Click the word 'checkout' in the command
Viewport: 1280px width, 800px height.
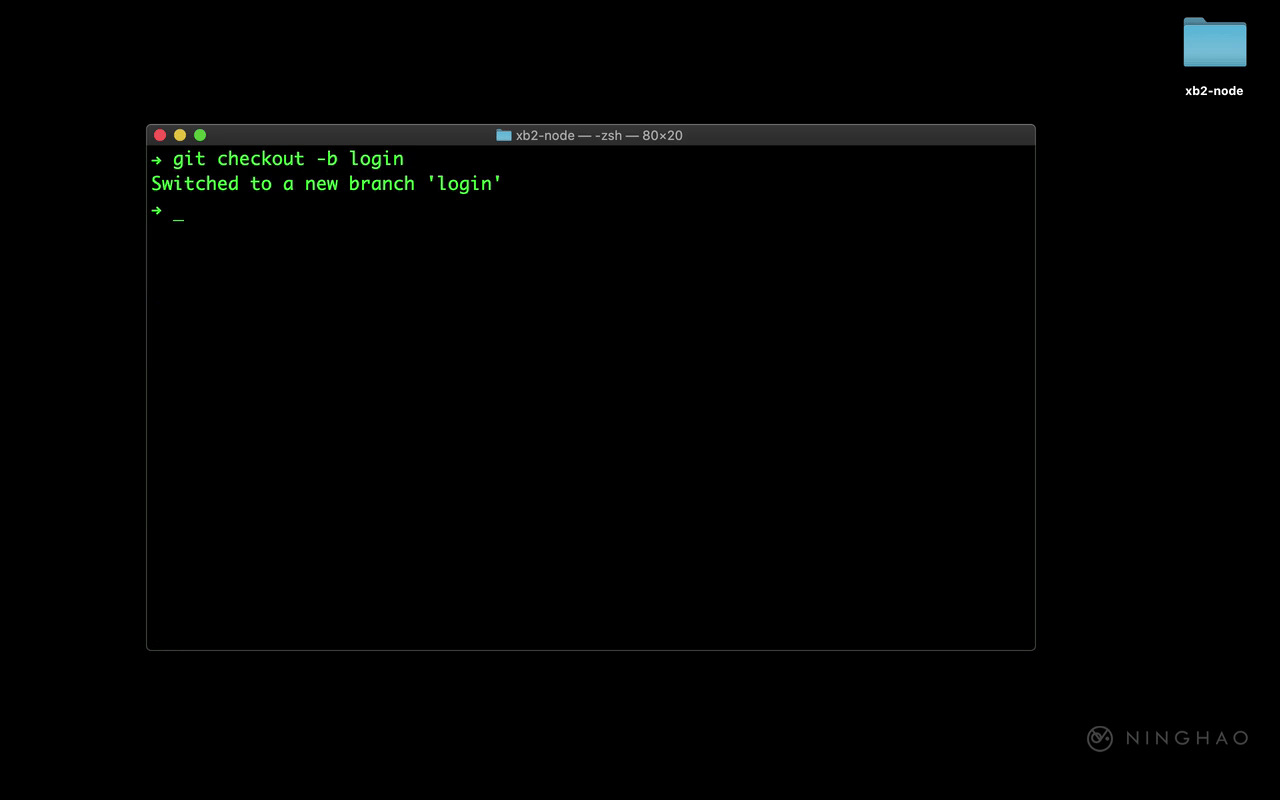(x=260, y=159)
